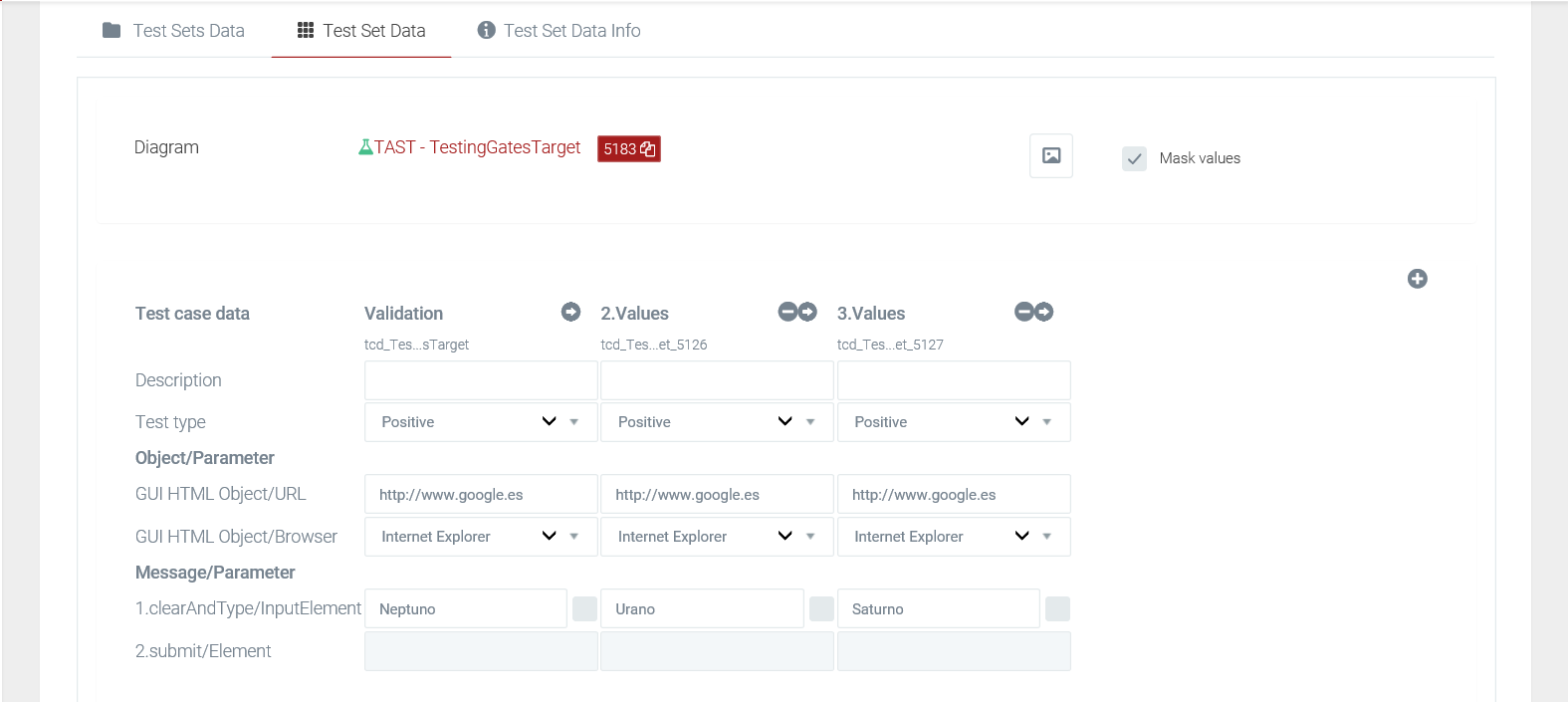Click the minus icon on 2.Values column

tap(787, 313)
